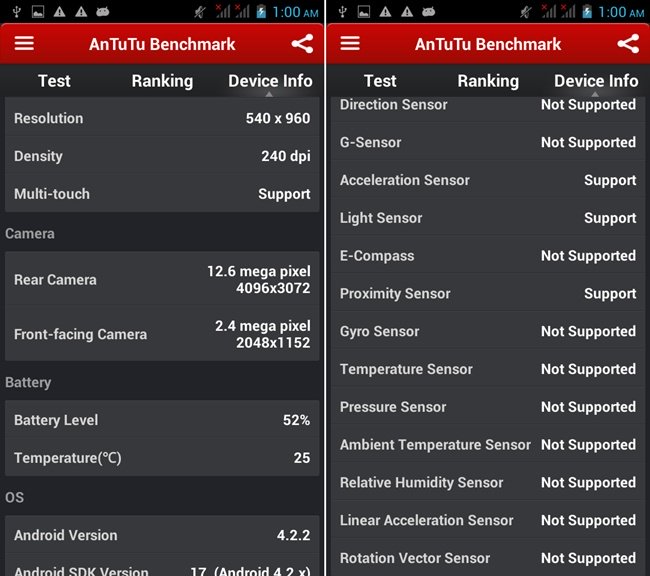This screenshot has width=650, height=576.
Task: Tap the Resolution 540 x 960 row
Action: pyautogui.click(x=162, y=118)
